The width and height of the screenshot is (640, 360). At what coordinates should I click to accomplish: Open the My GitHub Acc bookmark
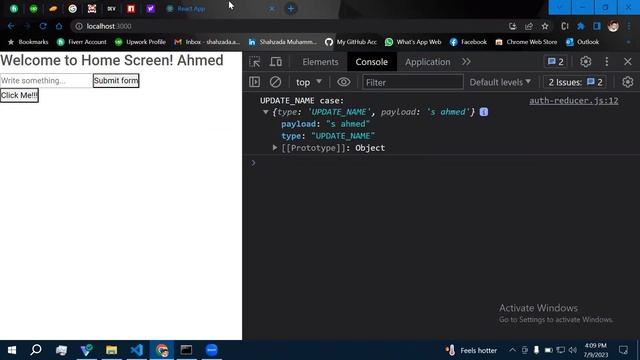pyautogui.click(x=351, y=42)
